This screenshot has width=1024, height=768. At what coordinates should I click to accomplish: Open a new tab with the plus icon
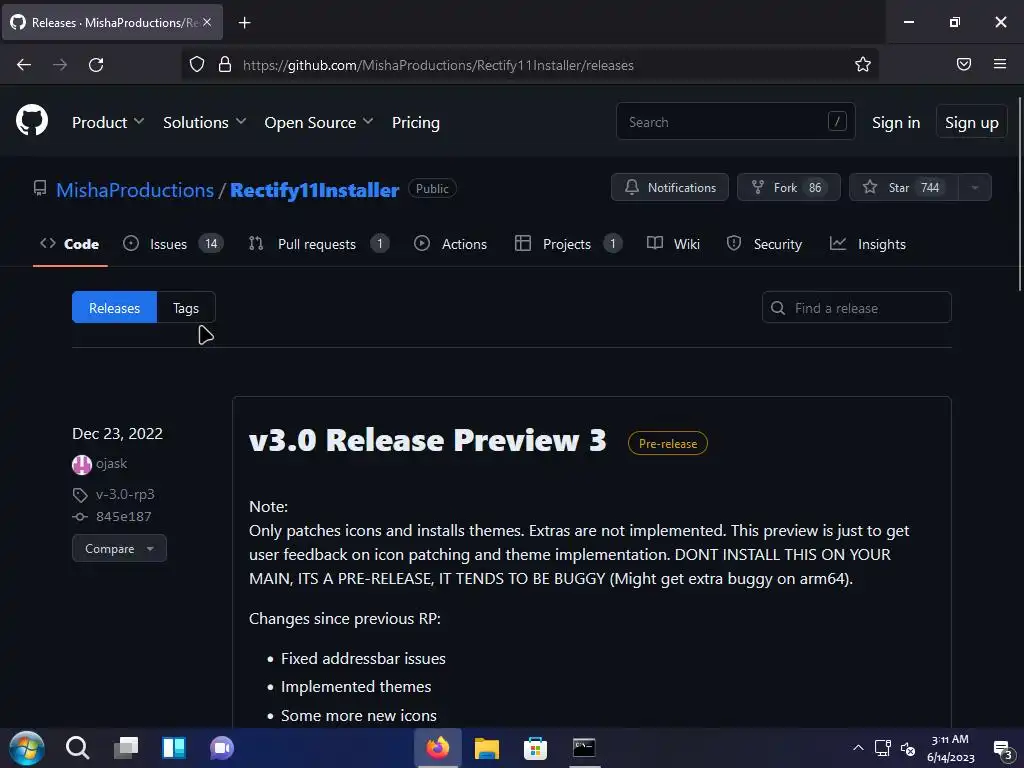coord(244,23)
